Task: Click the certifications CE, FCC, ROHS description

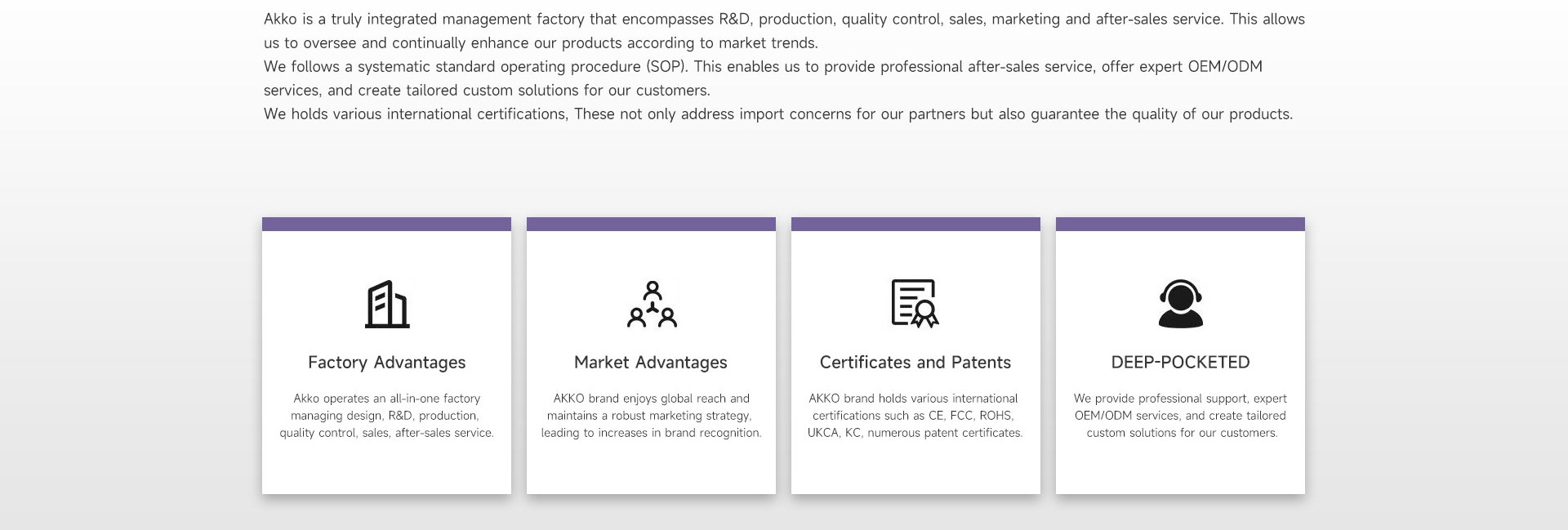Action: click(x=915, y=416)
